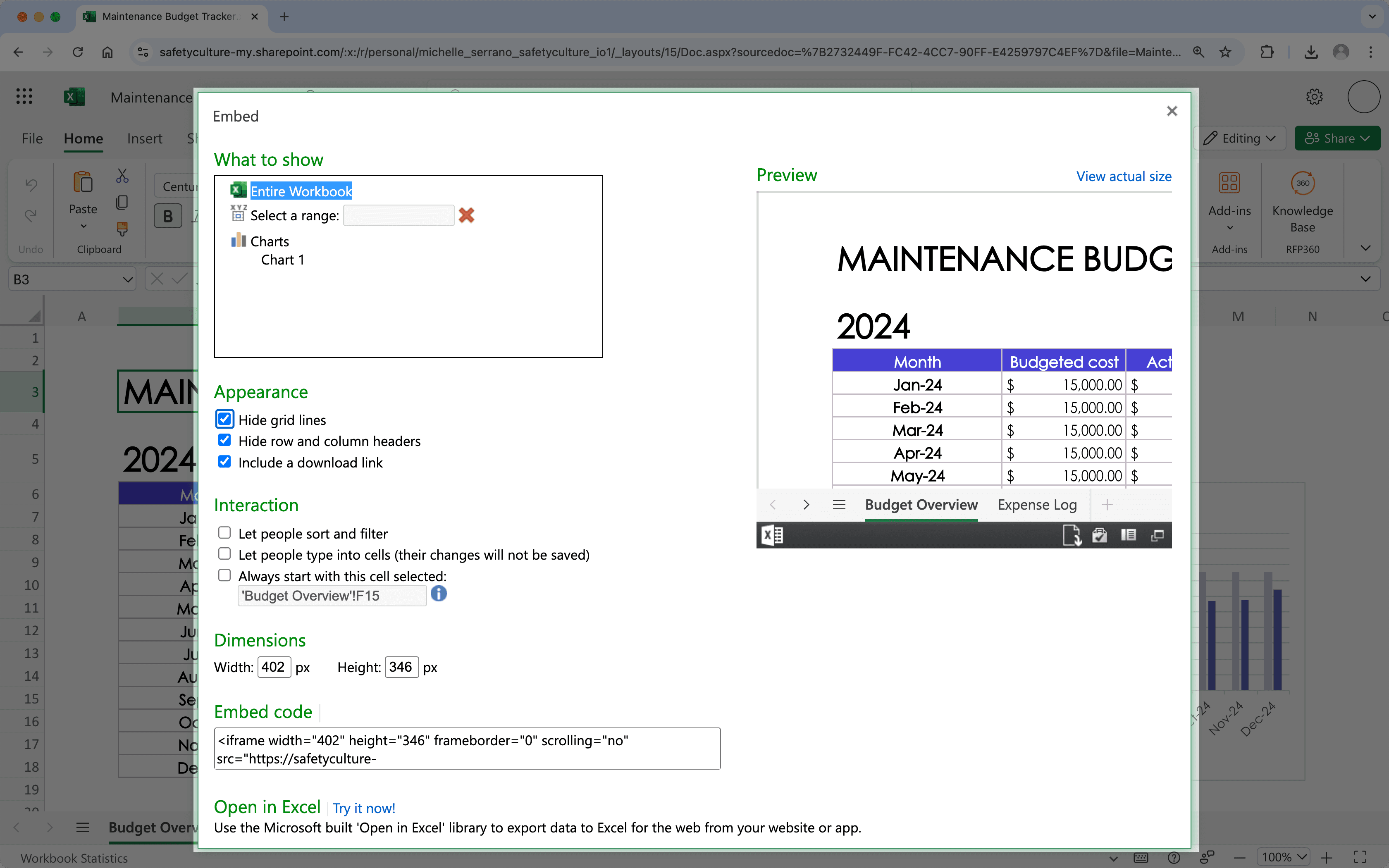
Task: Open the sheet list hamburger icon in preview
Action: pos(839,505)
